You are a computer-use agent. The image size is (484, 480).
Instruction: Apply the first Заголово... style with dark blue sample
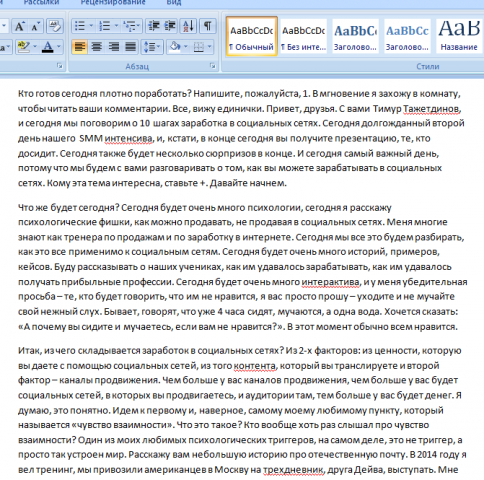point(355,36)
